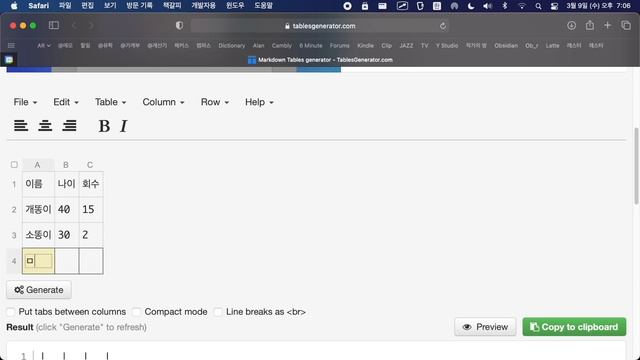Select column C header
Screen dimensions: 640x360
point(90,164)
